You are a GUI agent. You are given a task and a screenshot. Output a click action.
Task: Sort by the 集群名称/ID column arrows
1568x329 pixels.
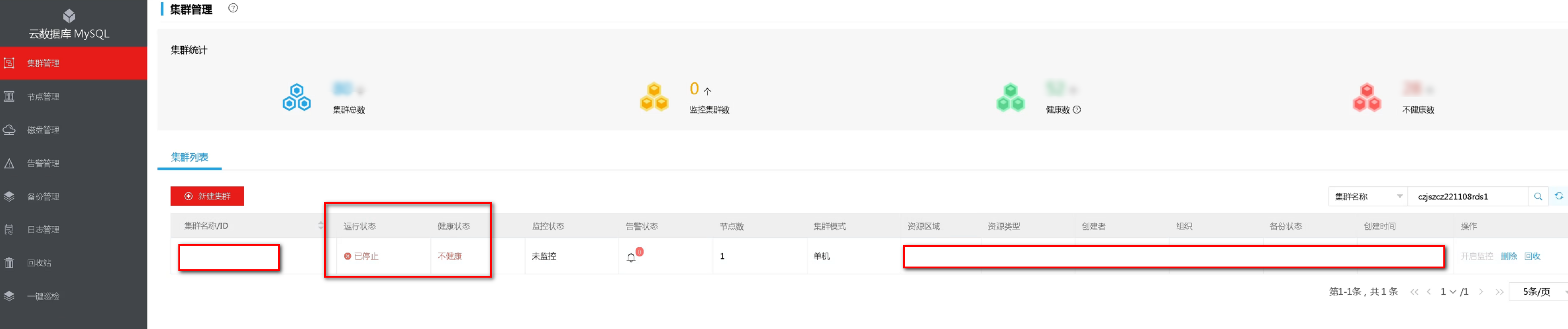pyautogui.click(x=321, y=226)
